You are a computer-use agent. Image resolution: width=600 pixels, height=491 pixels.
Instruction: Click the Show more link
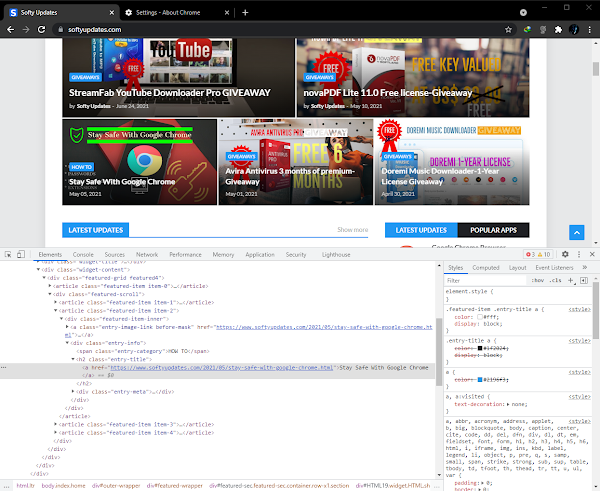click(352, 230)
